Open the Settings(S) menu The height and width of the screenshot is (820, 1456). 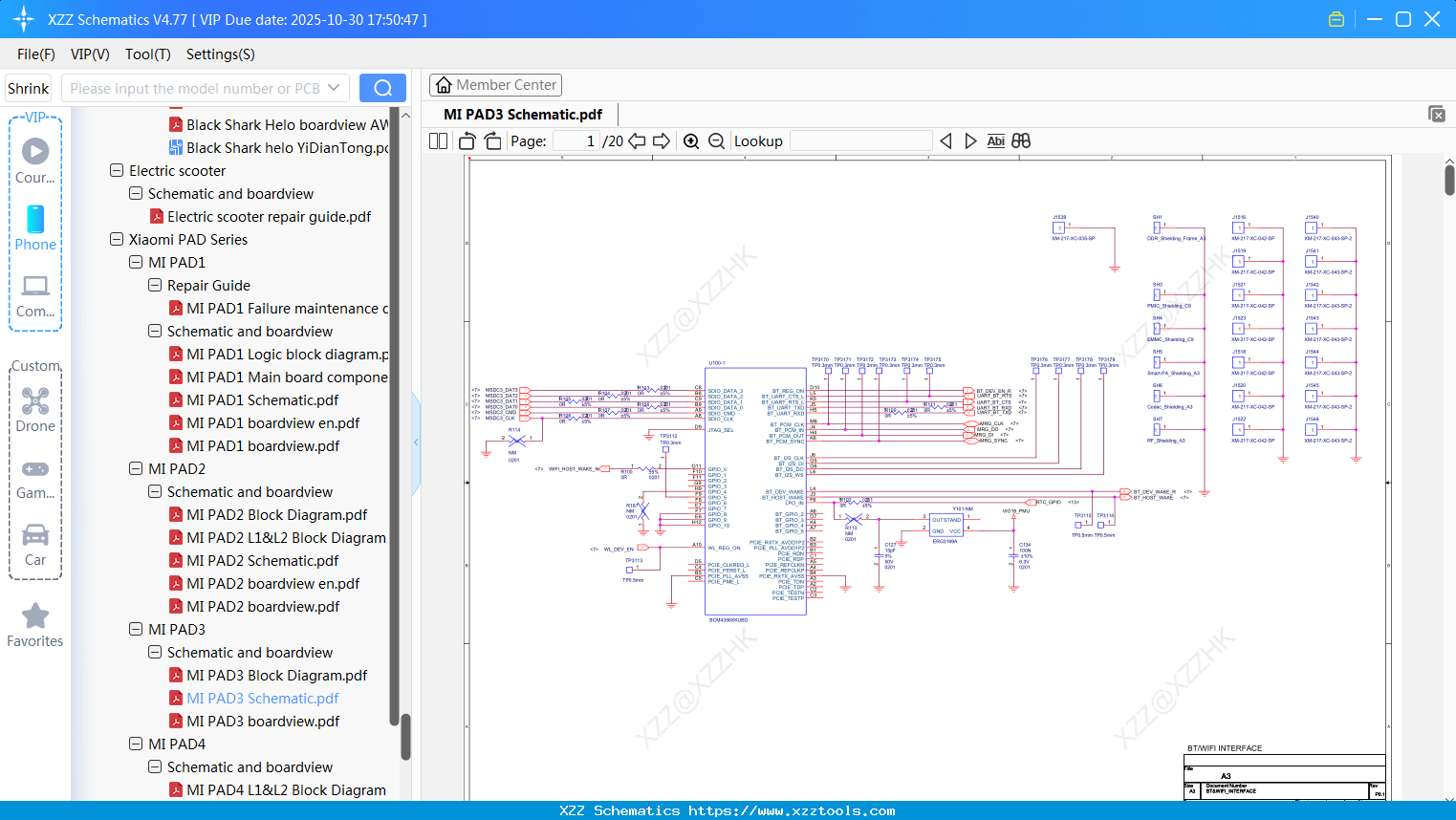[x=220, y=54]
